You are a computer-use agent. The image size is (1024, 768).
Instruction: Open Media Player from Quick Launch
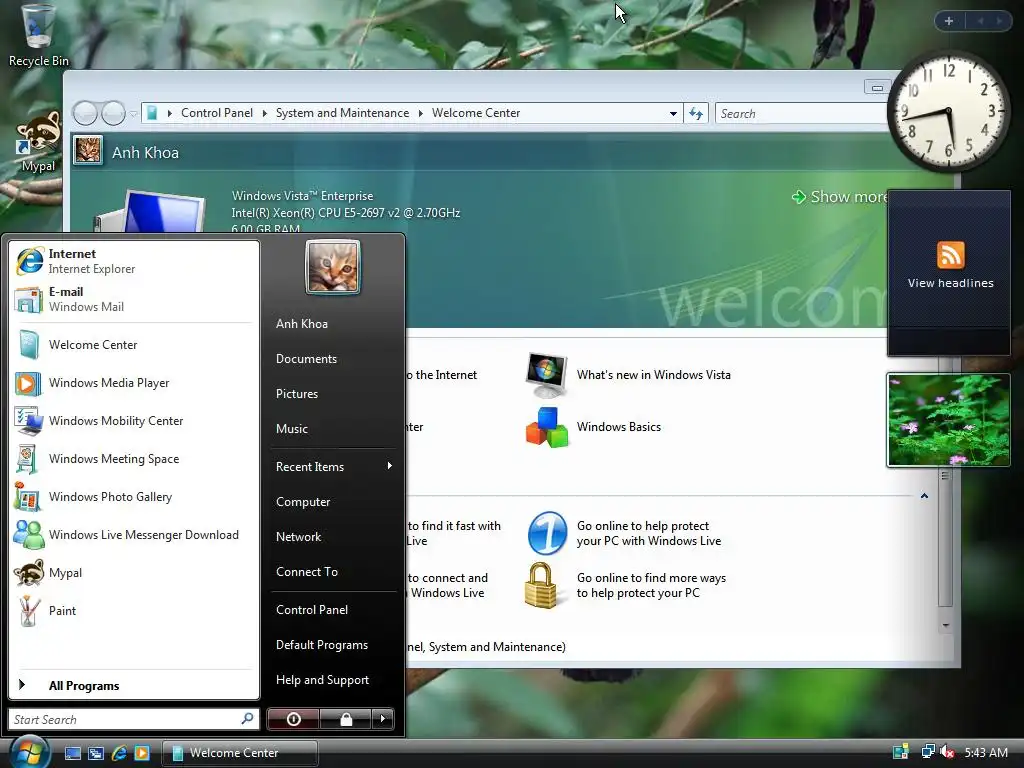point(142,753)
